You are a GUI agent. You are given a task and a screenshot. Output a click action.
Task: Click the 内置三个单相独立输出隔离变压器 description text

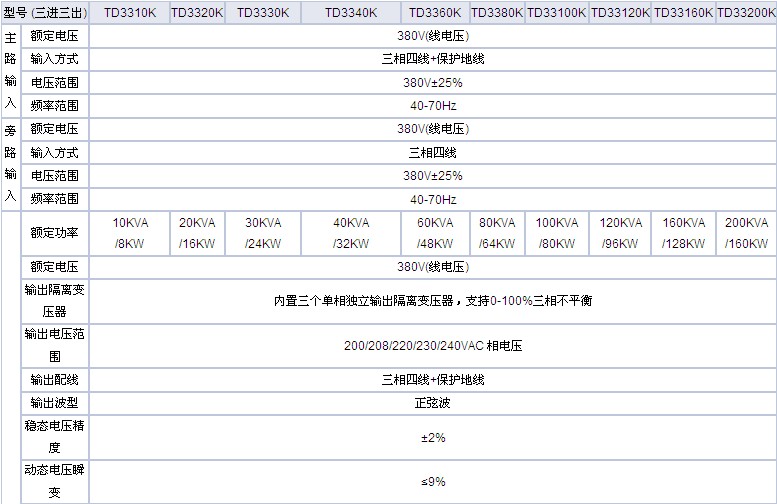point(432,300)
